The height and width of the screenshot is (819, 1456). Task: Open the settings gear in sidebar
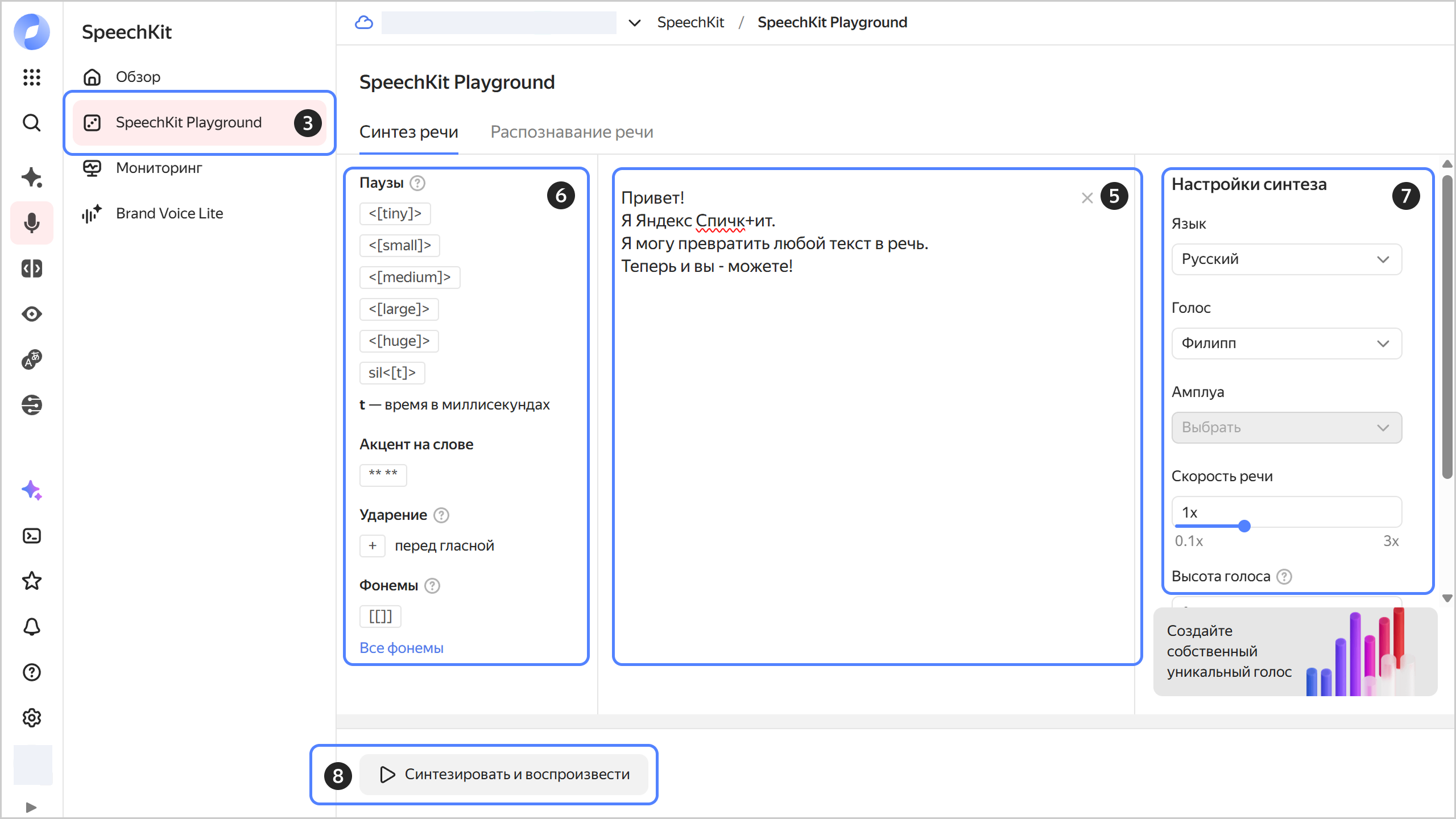32,718
